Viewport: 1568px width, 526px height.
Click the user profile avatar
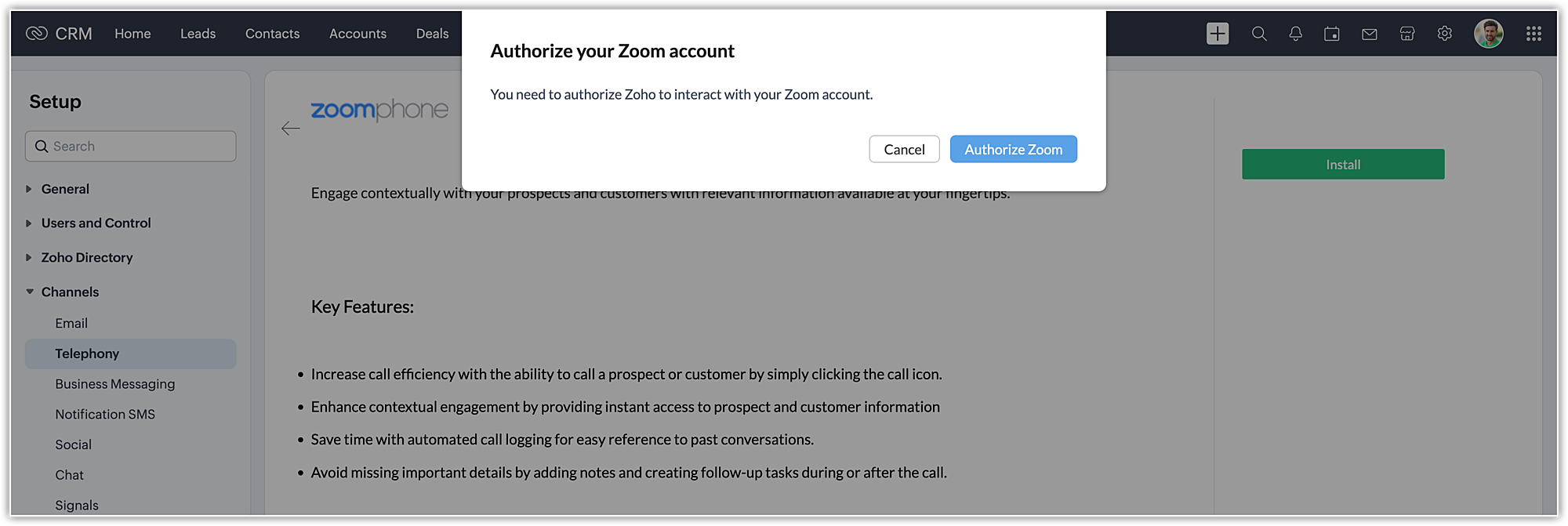click(x=1488, y=34)
